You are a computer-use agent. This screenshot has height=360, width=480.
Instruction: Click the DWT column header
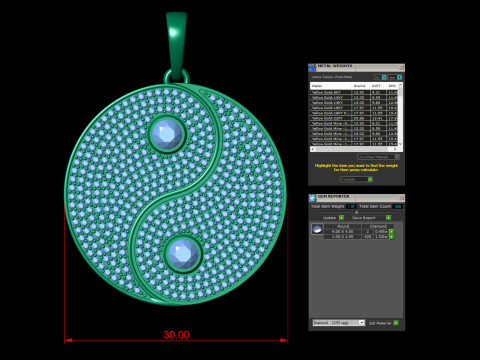(x=379, y=86)
